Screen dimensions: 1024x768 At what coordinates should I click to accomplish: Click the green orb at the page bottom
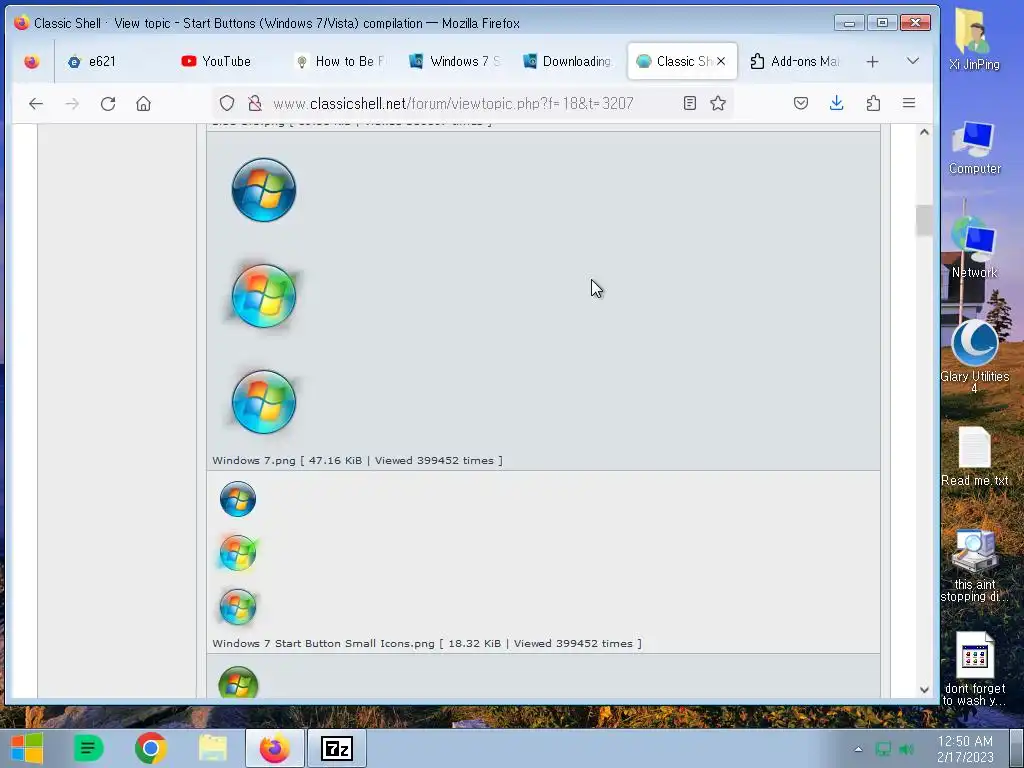[x=238, y=682]
